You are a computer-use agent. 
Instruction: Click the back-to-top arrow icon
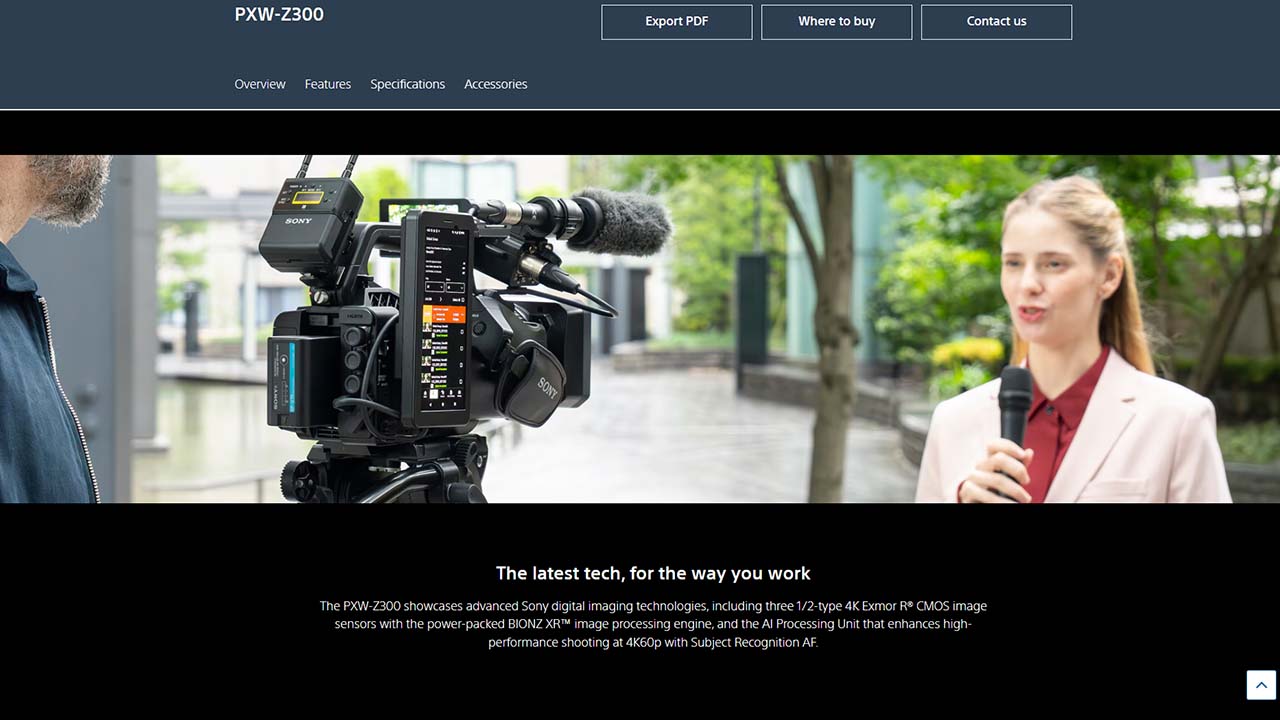point(1261,685)
